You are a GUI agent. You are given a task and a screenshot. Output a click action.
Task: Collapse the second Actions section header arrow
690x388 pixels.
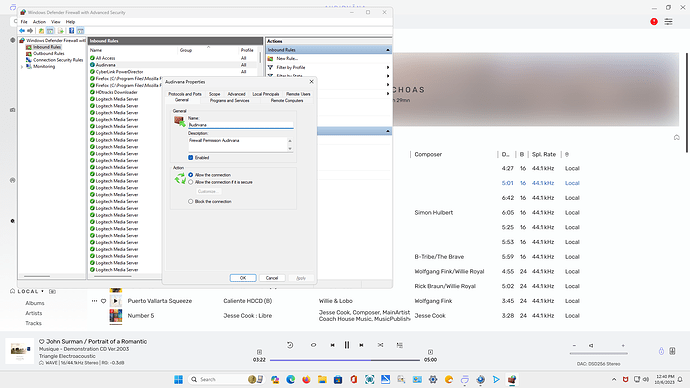tap(388, 131)
